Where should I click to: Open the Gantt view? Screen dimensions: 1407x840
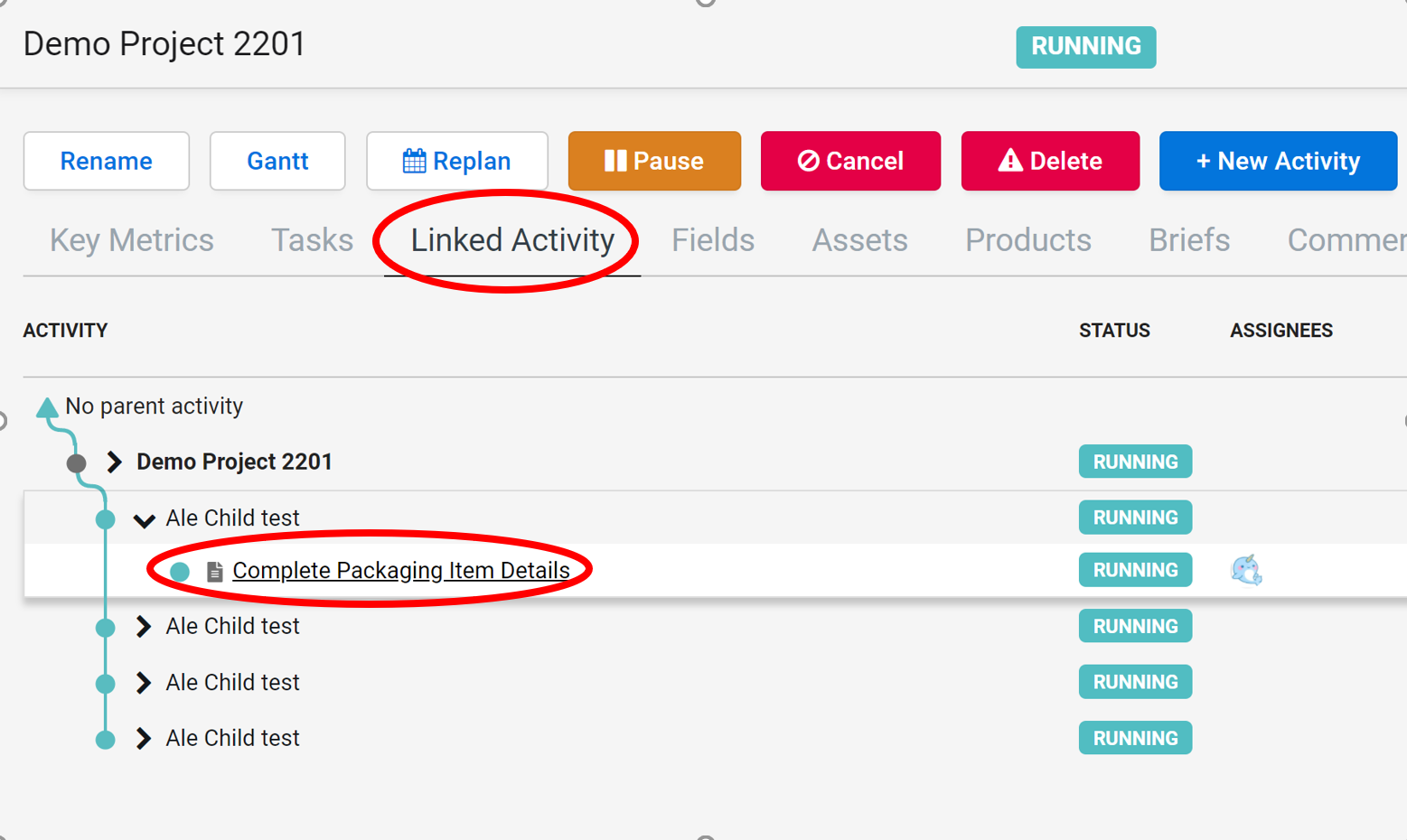tap(277, 161)
